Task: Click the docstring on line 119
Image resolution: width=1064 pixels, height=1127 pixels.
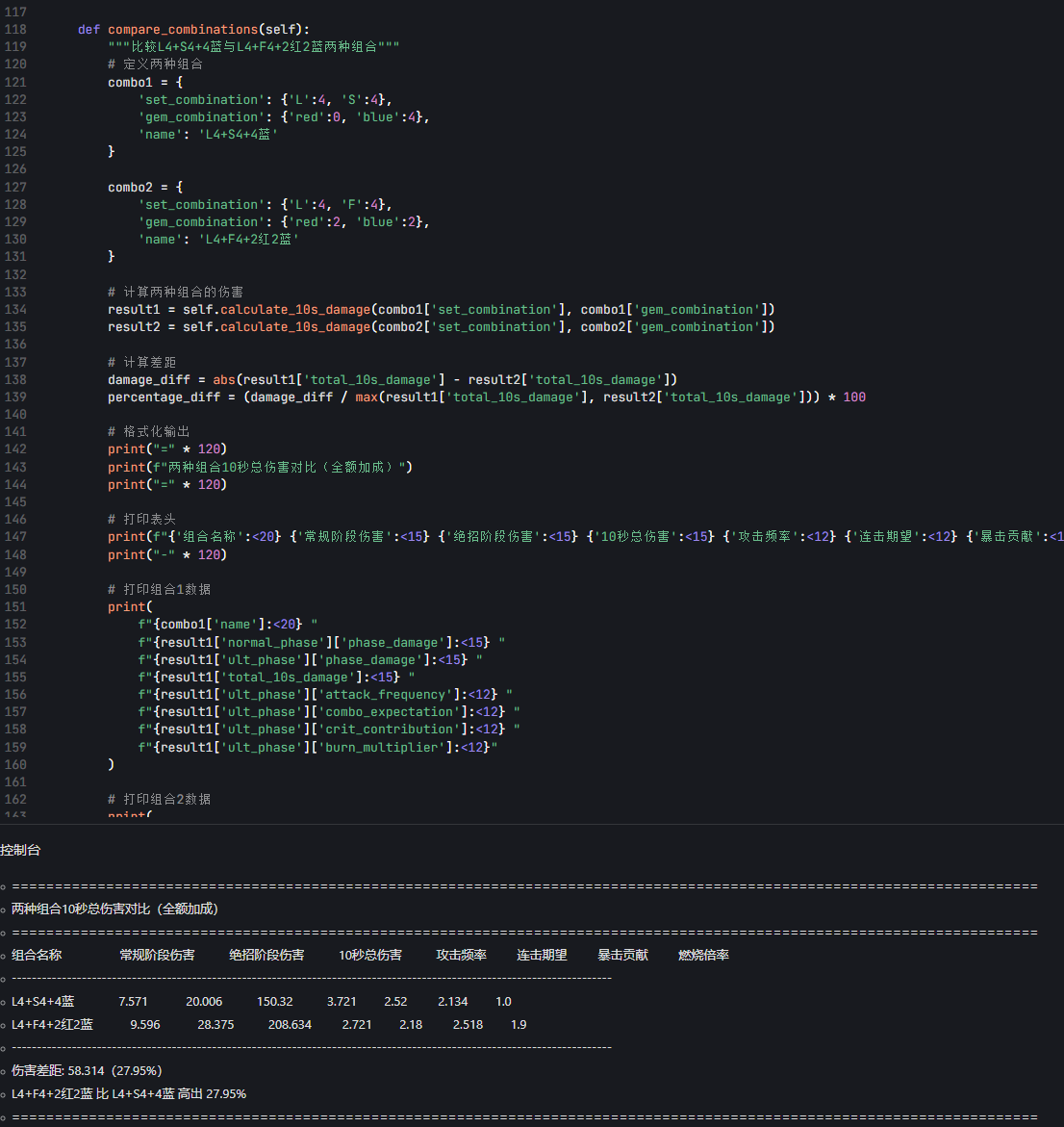Action: (254, 47)
